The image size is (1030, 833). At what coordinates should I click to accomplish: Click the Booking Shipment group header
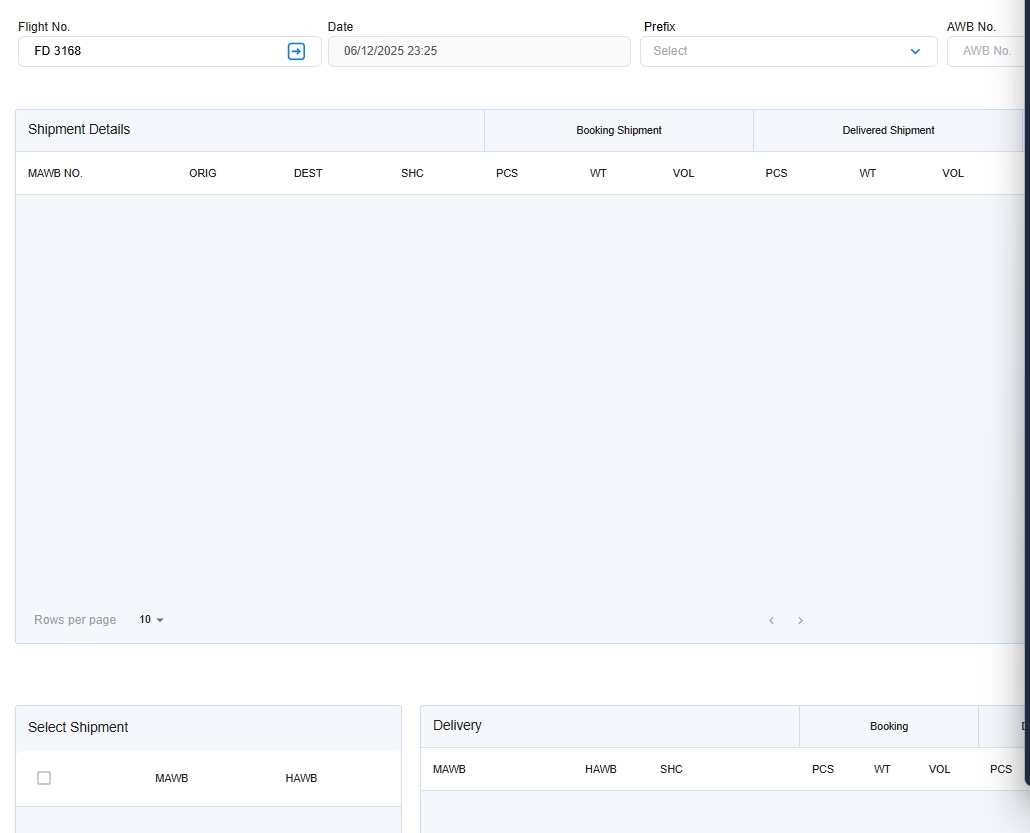[618, 131]
